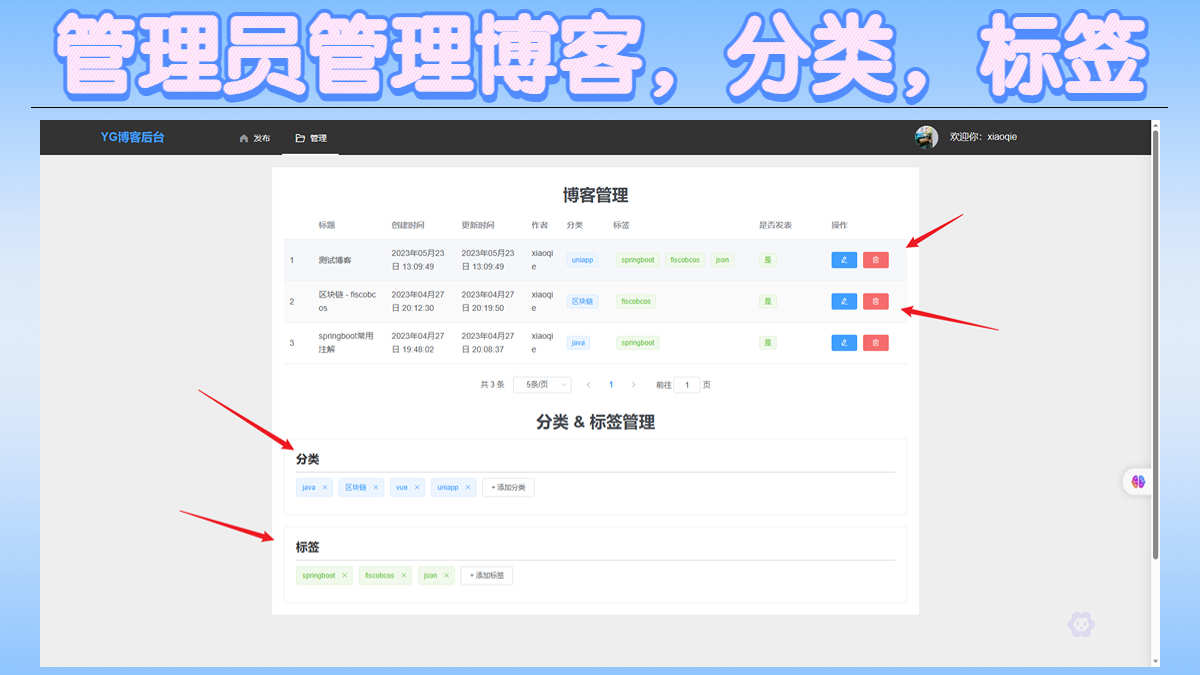The image size is (1200, 675).
Task: Remove the vue category tag
Action: tap(417, 488)
